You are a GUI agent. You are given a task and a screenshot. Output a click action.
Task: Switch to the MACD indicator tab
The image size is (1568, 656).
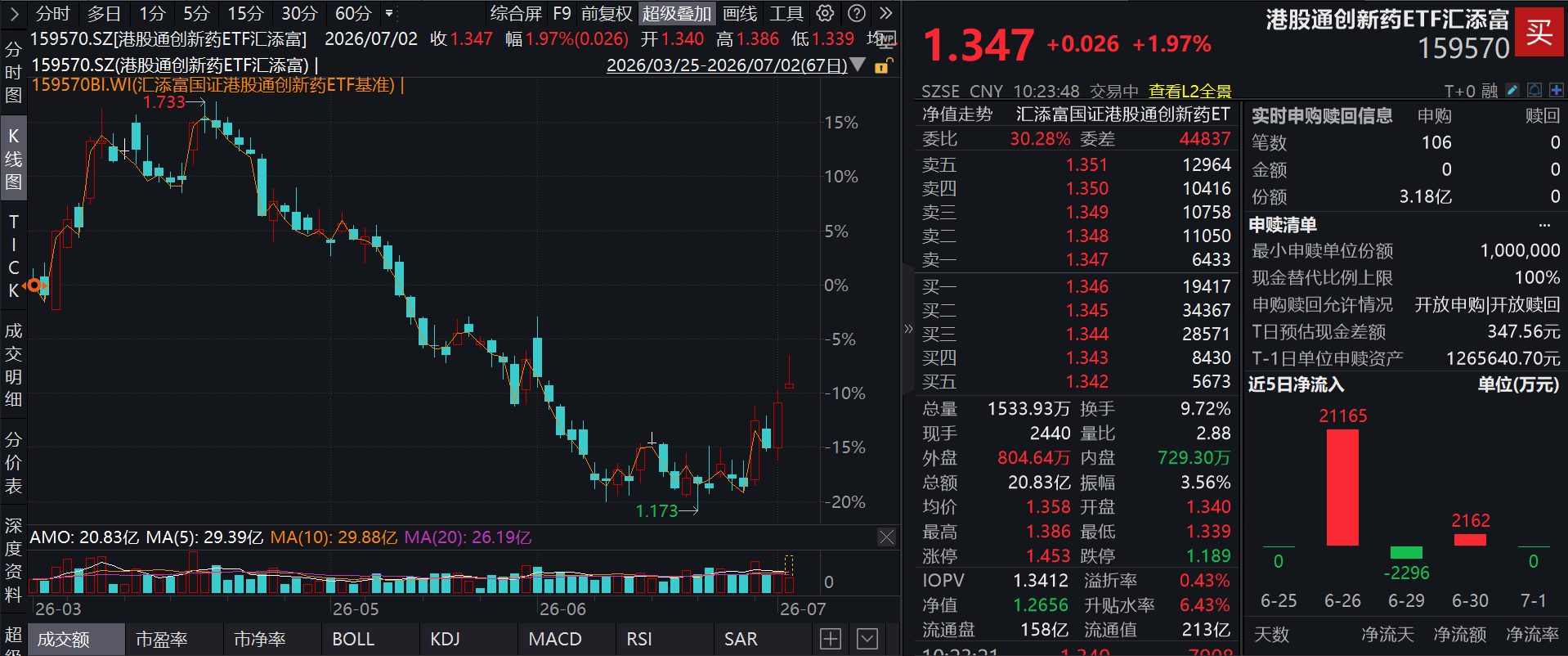click(555, 639)
